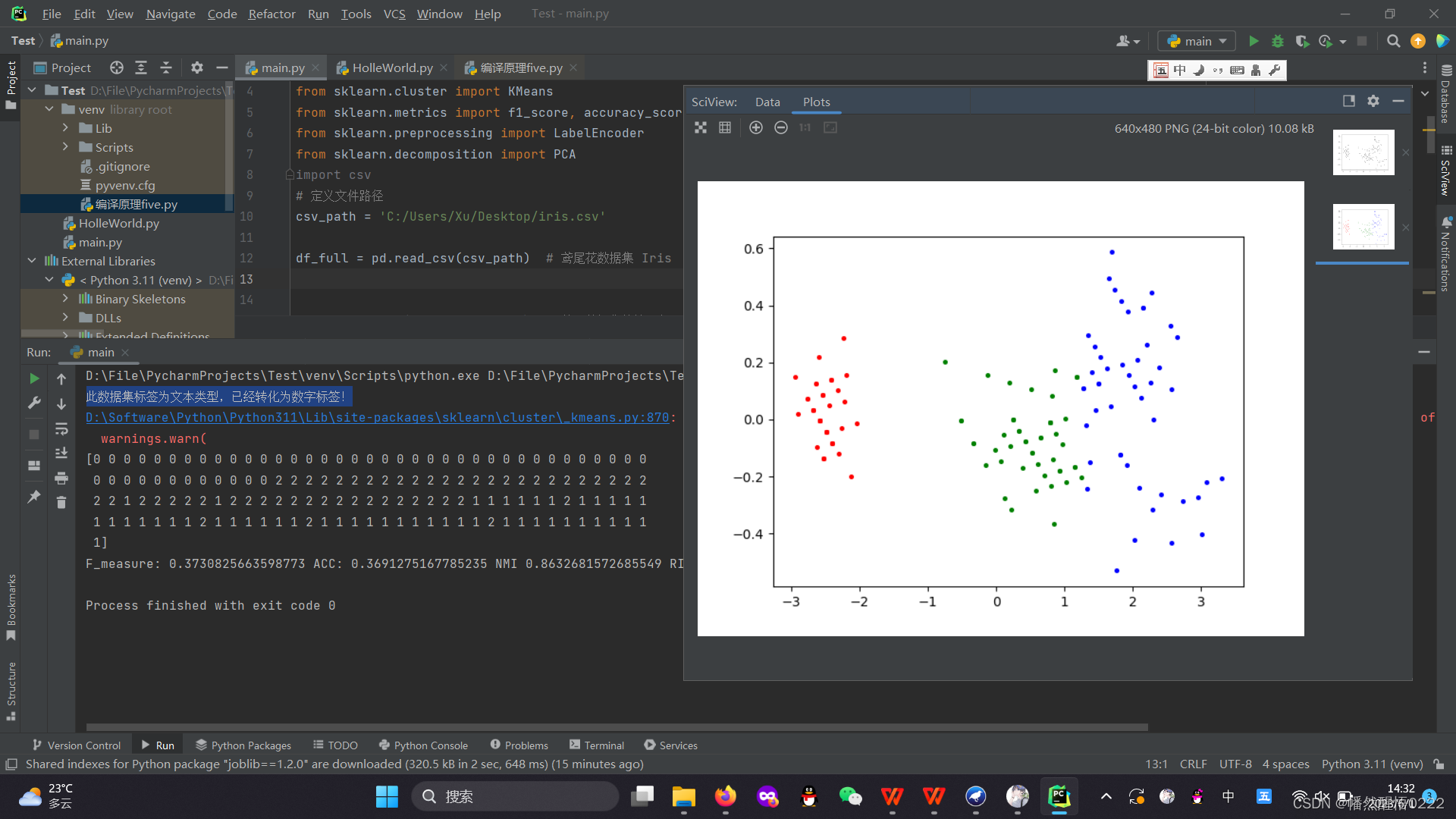Open the Refactor menu

click(x=271, y=14)
